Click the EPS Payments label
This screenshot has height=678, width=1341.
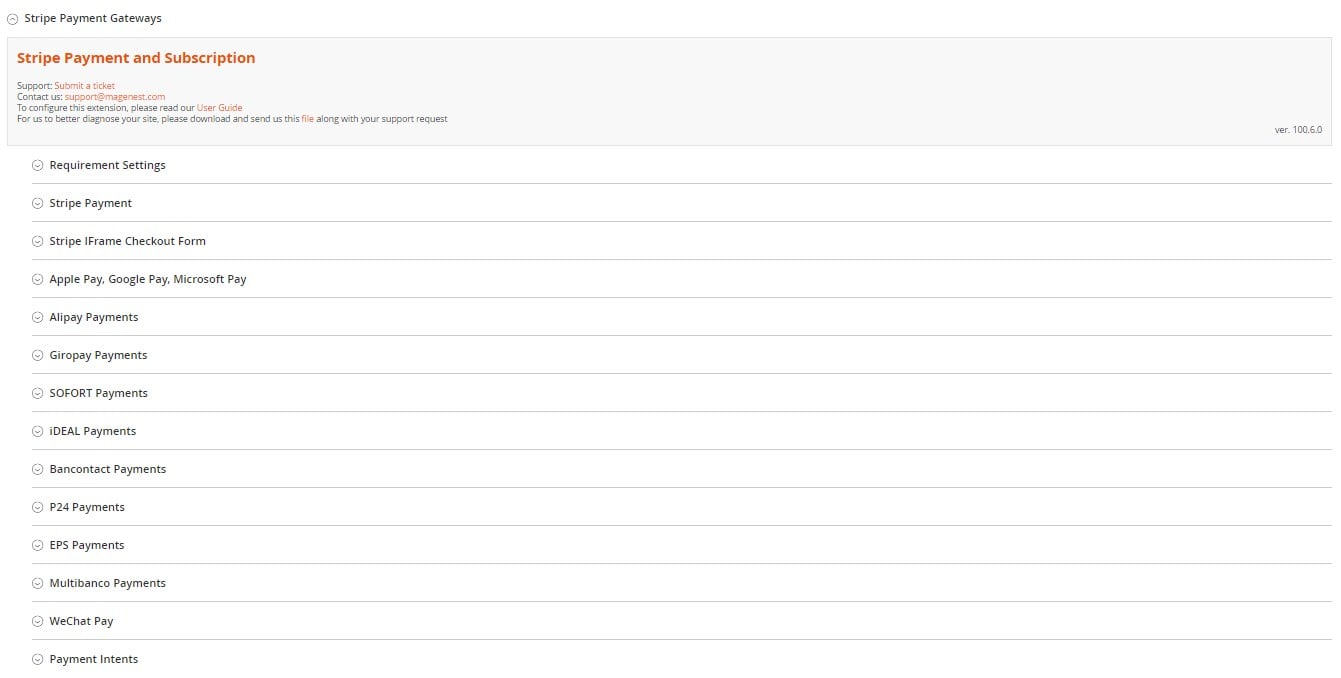[87, 545]
